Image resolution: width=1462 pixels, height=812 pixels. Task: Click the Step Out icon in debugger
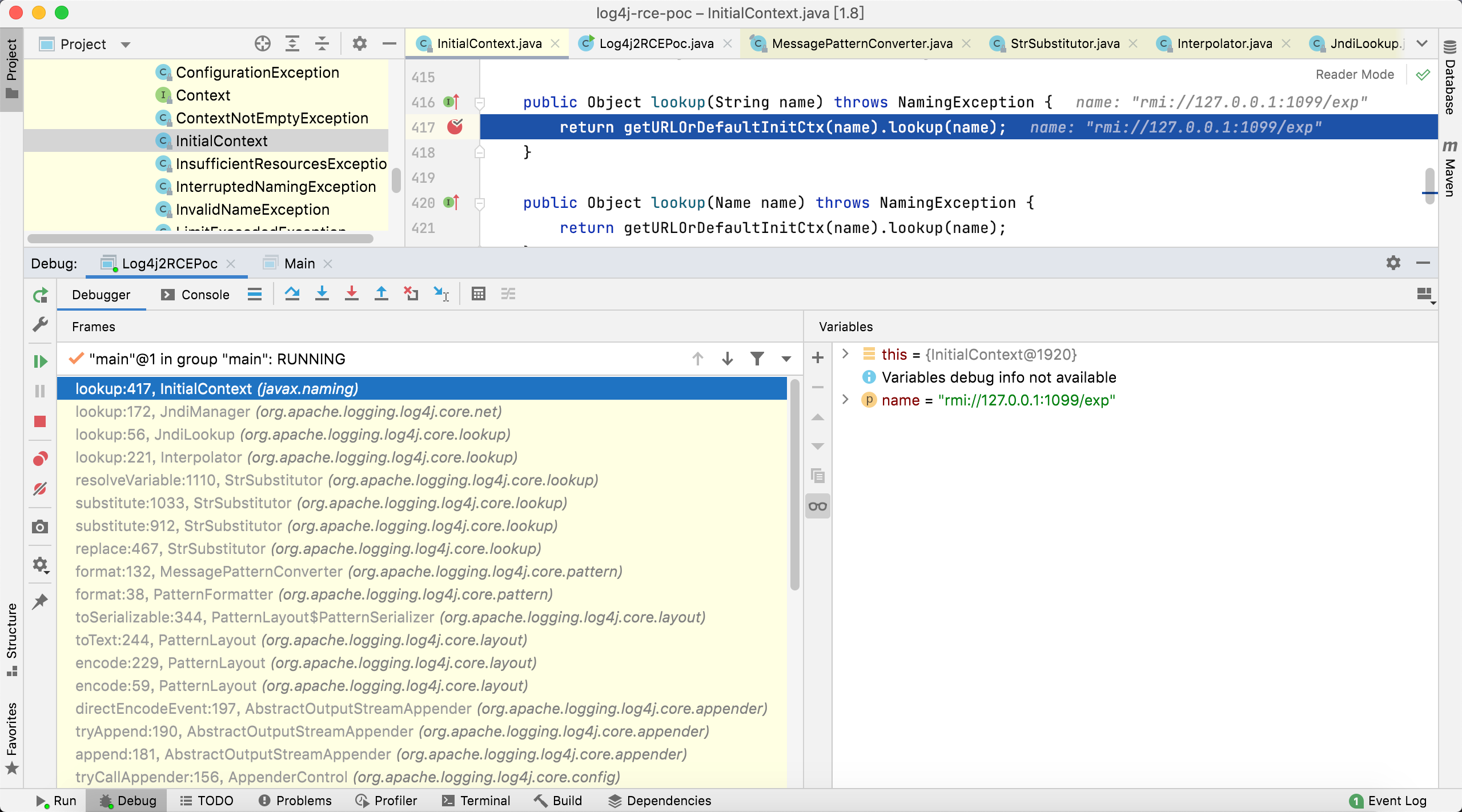pos(381,293)
